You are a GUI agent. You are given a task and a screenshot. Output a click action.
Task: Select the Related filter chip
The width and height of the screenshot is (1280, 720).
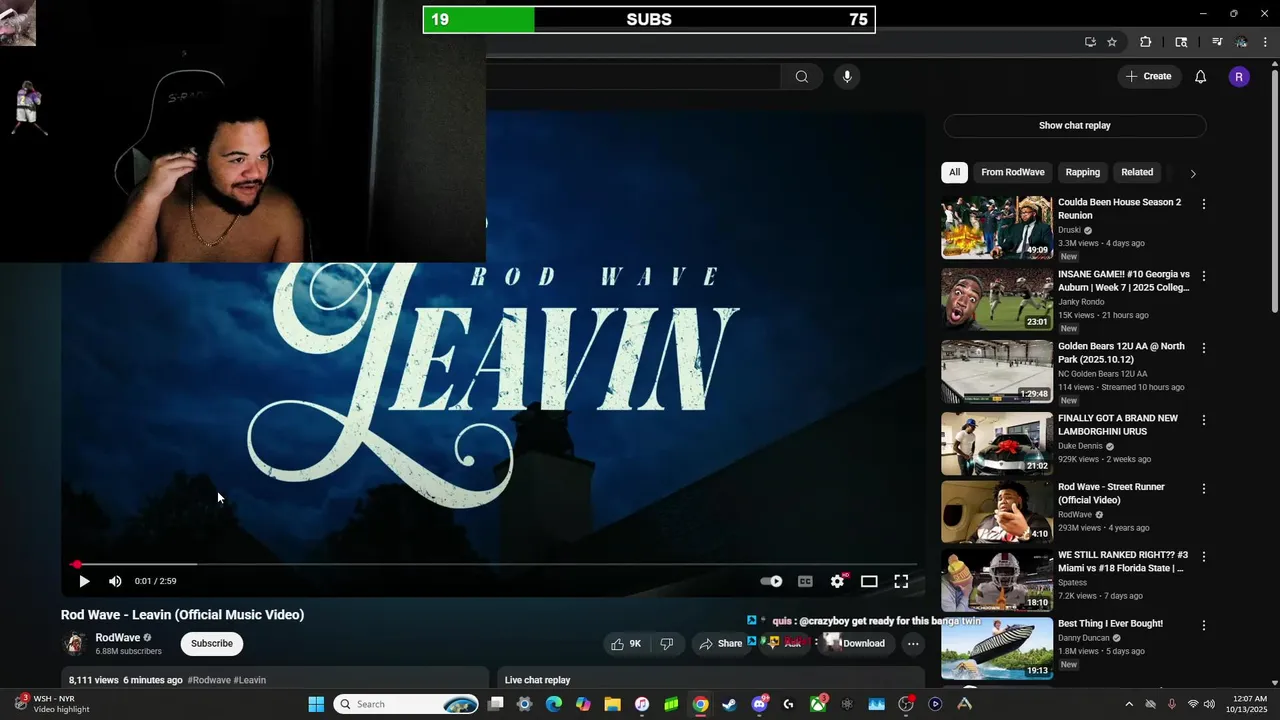pyautogui.click(x=1137, y=172)
